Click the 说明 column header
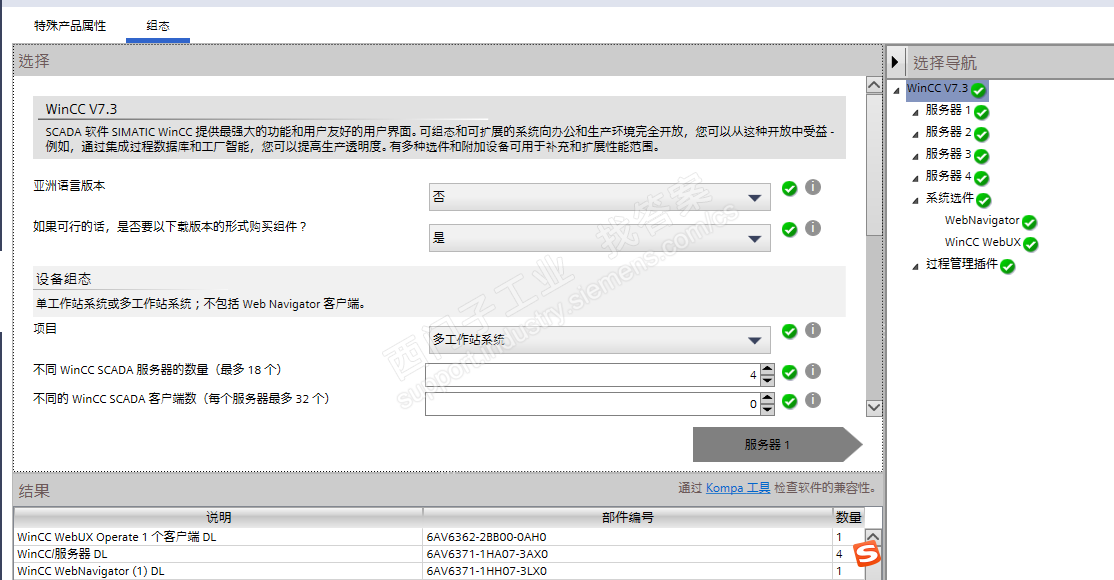 218,517
